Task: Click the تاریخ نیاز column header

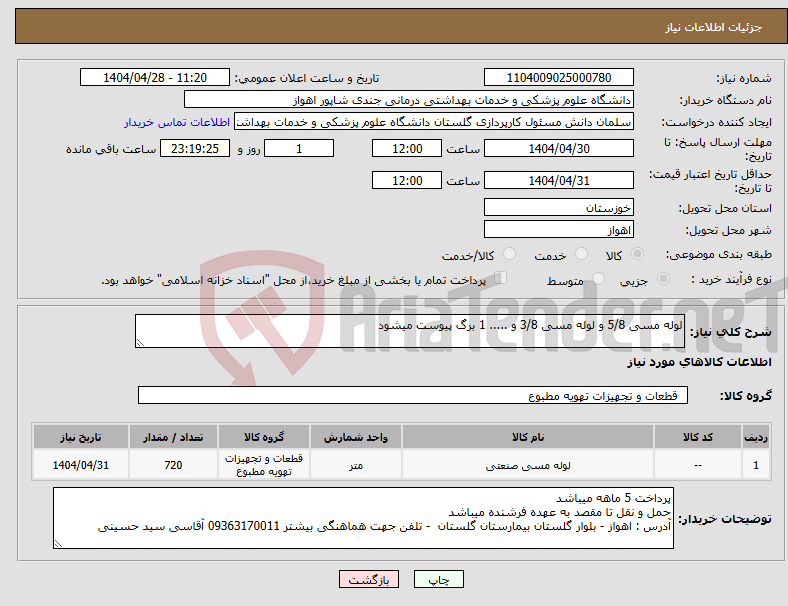Action: point(80,437)
